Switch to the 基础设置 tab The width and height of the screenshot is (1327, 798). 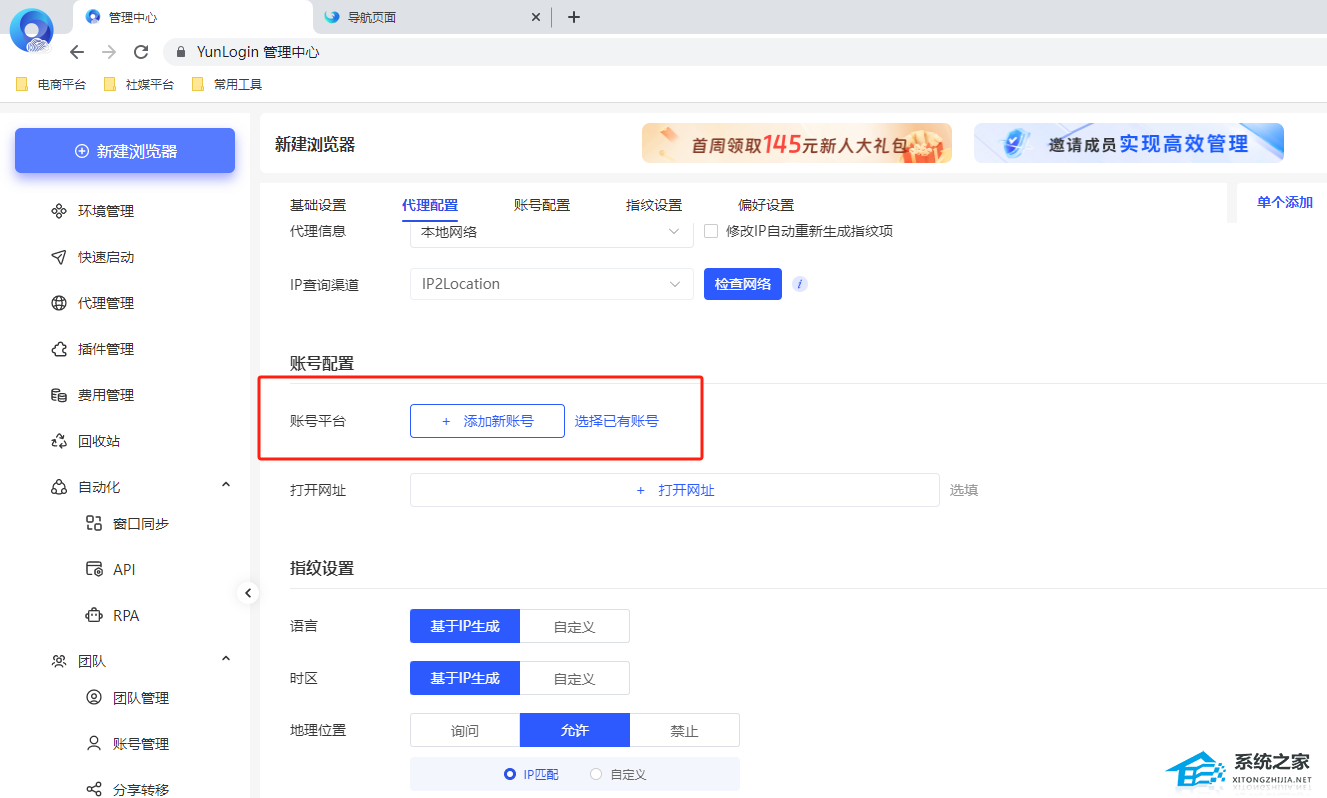click(x=317, y=205)
